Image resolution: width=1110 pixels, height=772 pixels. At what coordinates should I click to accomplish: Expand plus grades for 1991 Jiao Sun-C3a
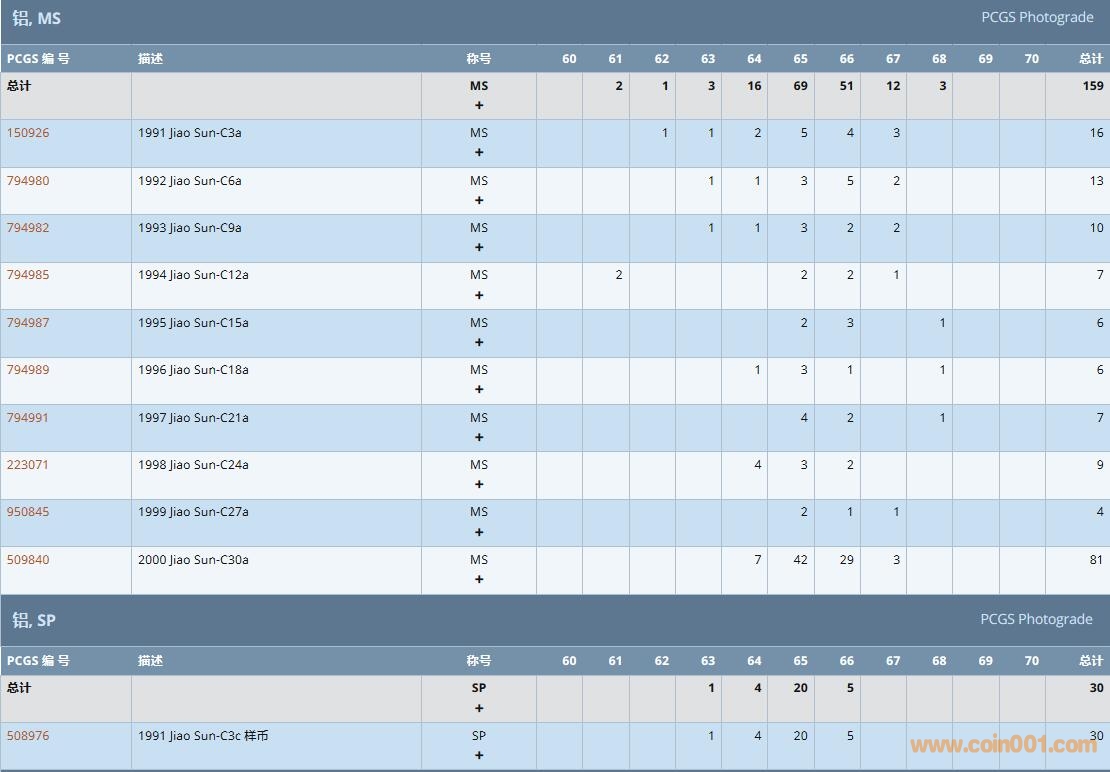[479, 153]
